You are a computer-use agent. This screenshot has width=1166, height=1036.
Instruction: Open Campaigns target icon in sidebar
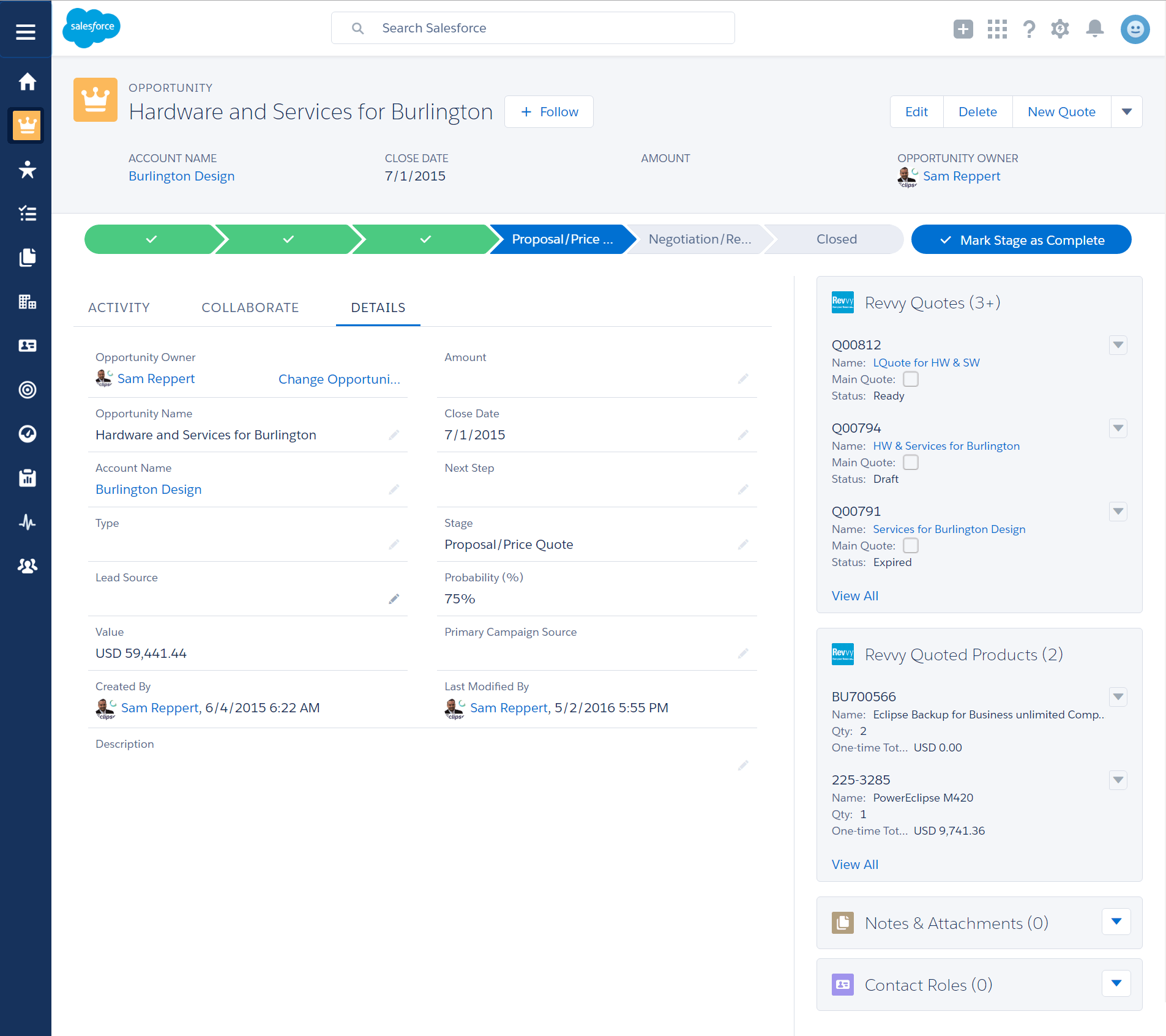[27, 390]
